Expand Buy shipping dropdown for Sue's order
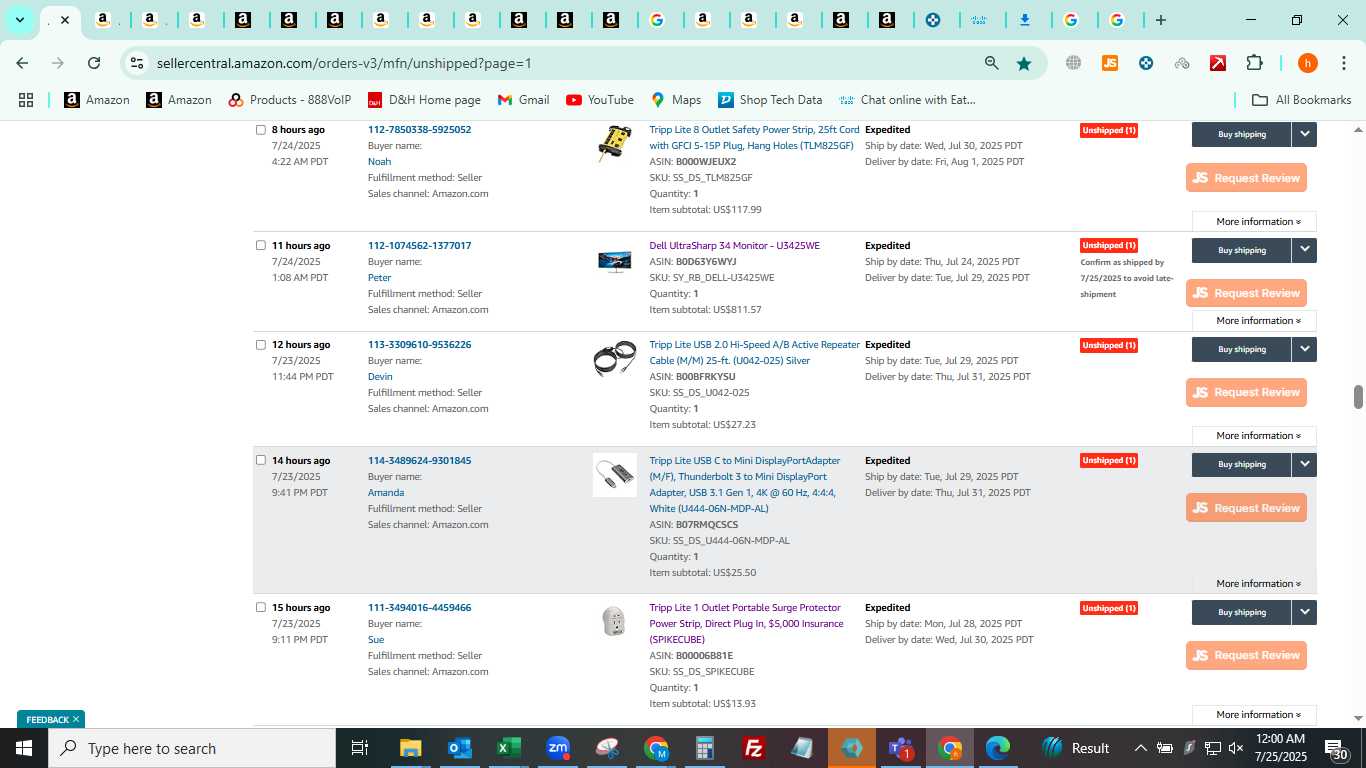This screenshot has width=1366, height=768. 1304,612
